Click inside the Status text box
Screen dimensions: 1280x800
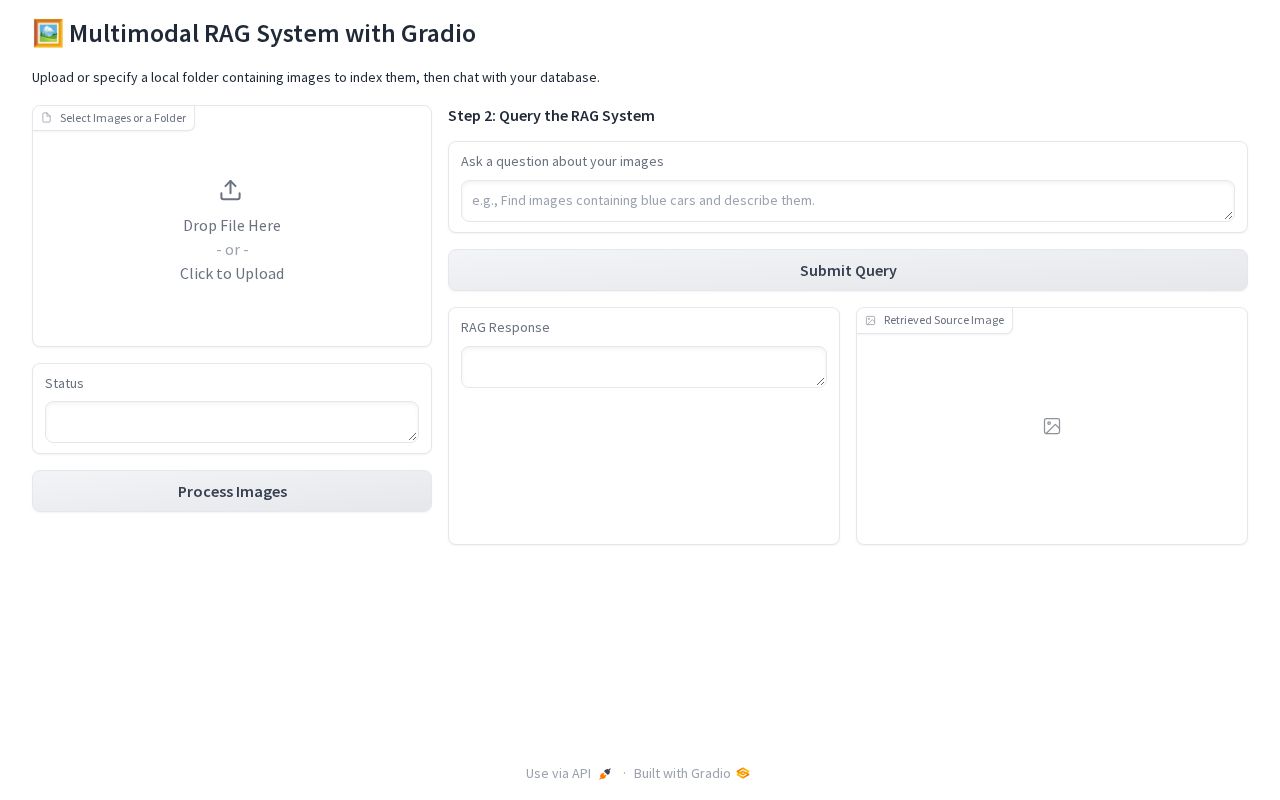pyautogui.click(x=232, y=422)
